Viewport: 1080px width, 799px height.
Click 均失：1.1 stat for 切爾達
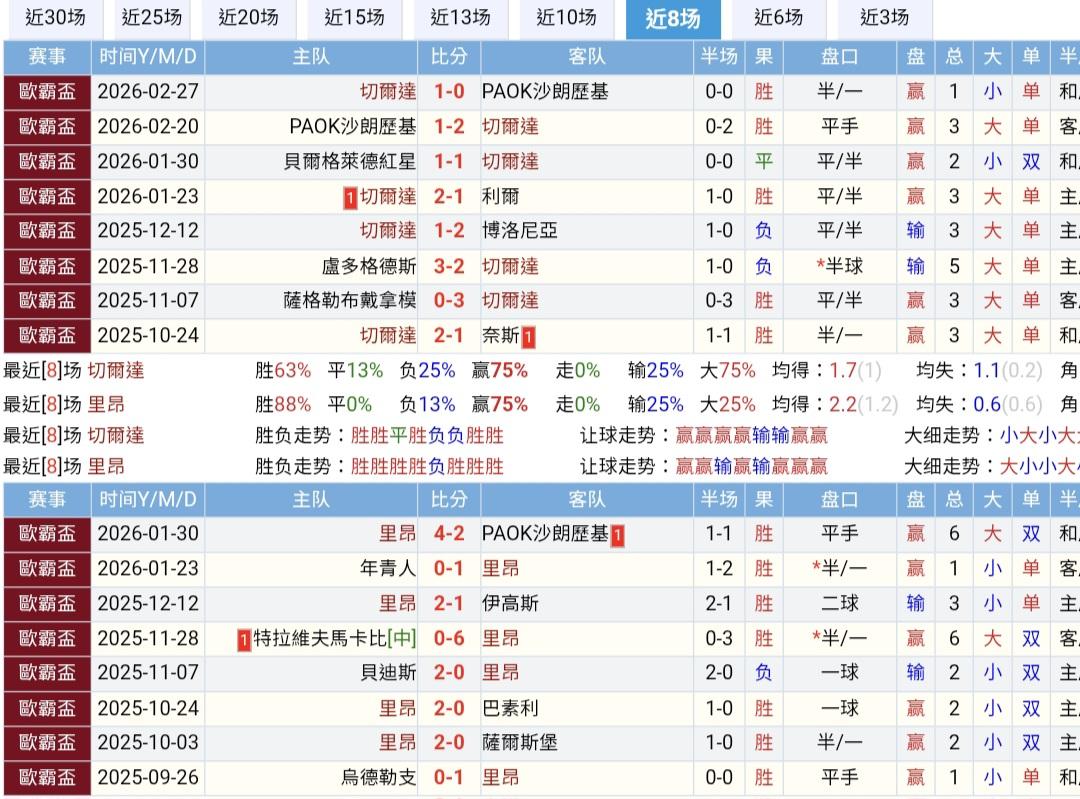pos(979,371)
